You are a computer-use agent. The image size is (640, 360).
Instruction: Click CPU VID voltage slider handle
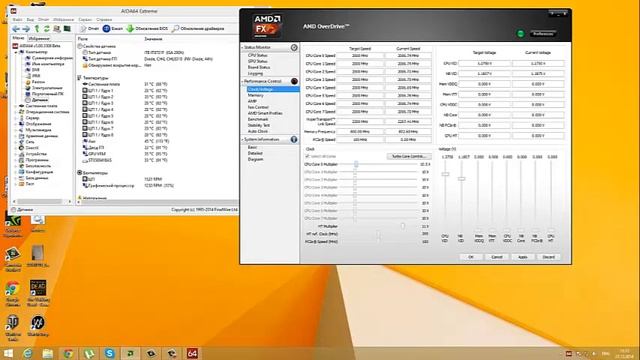[x=445, y=174]
